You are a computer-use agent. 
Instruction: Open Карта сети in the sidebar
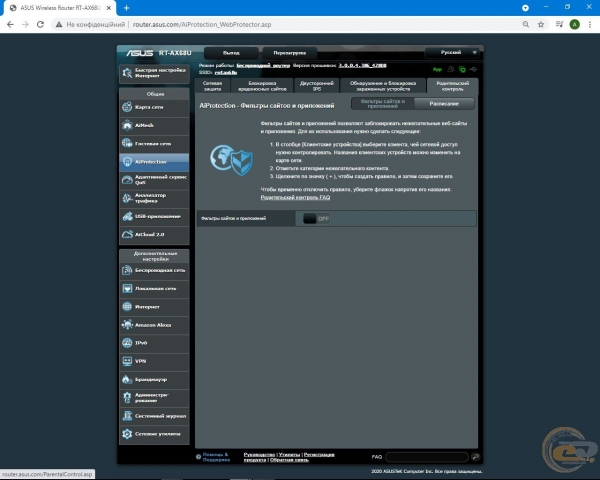pos(154,107)
